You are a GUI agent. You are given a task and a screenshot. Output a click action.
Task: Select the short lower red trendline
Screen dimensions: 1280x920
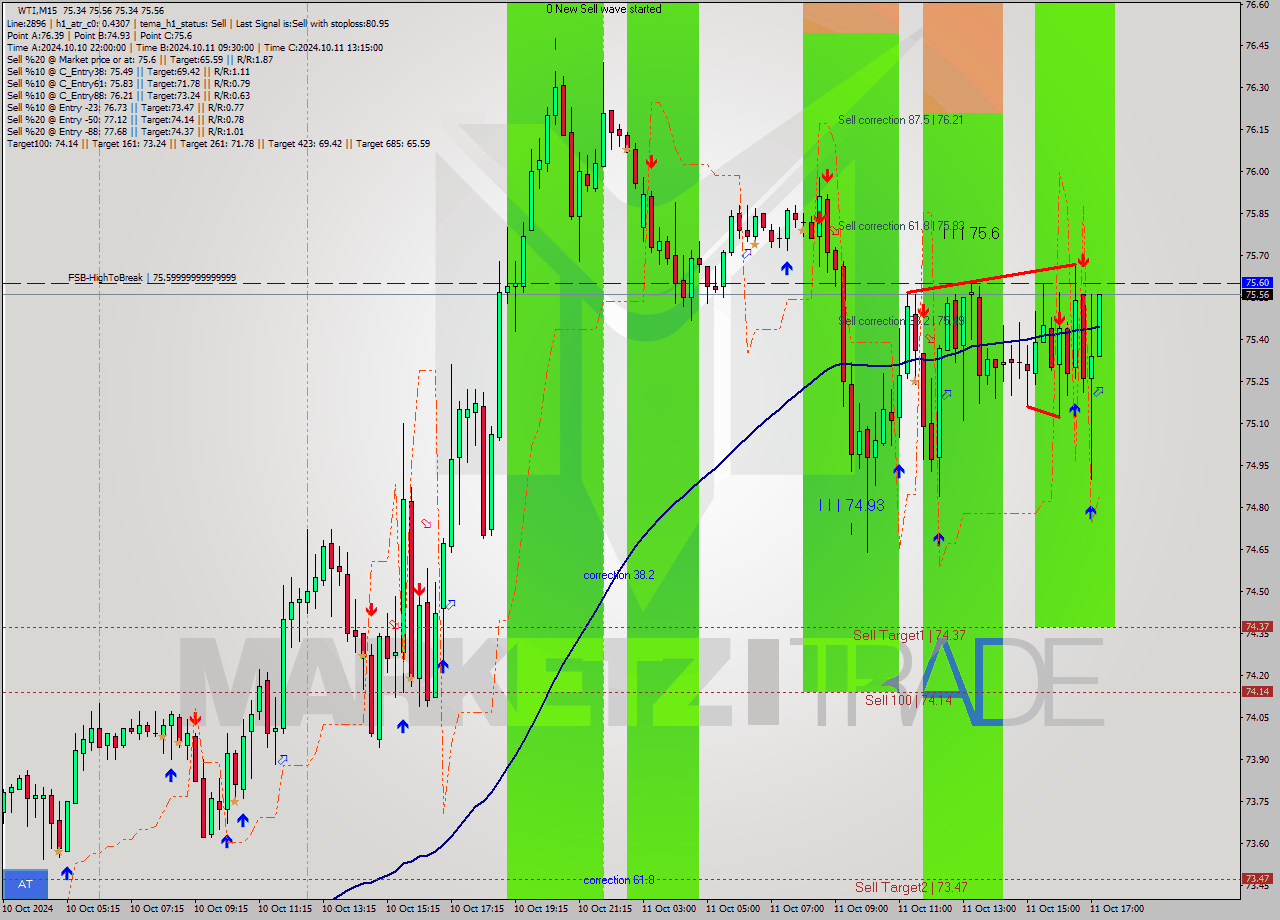[x=1043, y=411]
